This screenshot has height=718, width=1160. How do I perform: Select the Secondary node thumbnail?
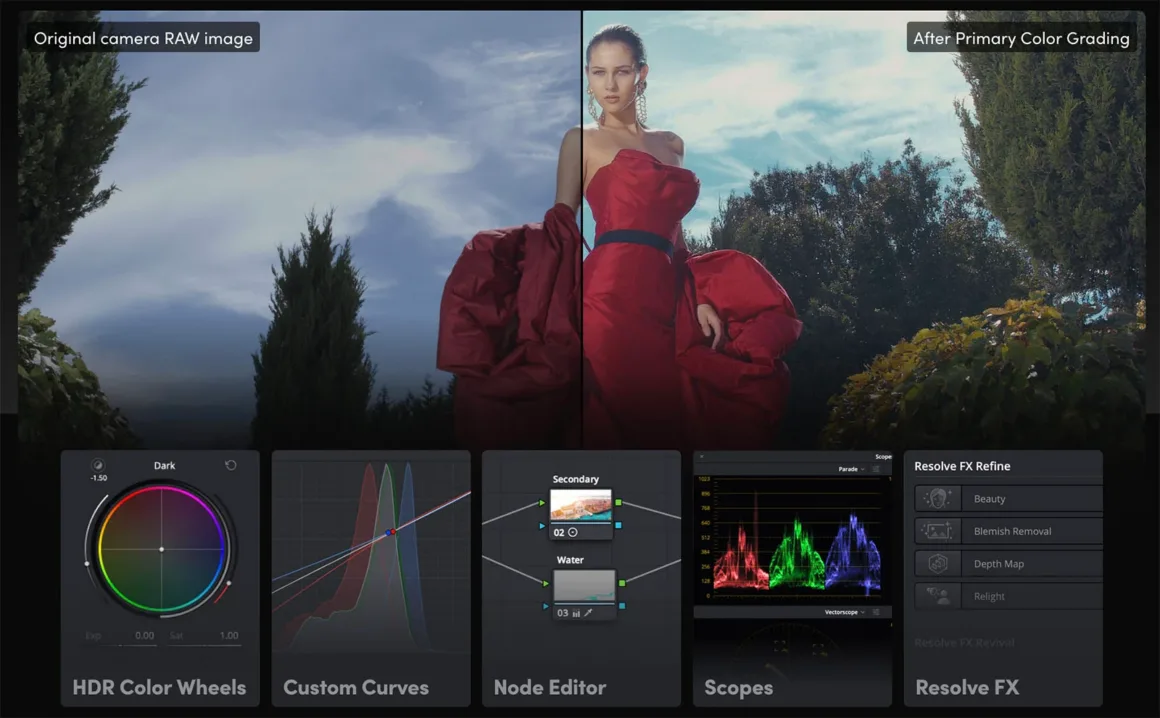point(581,506)
